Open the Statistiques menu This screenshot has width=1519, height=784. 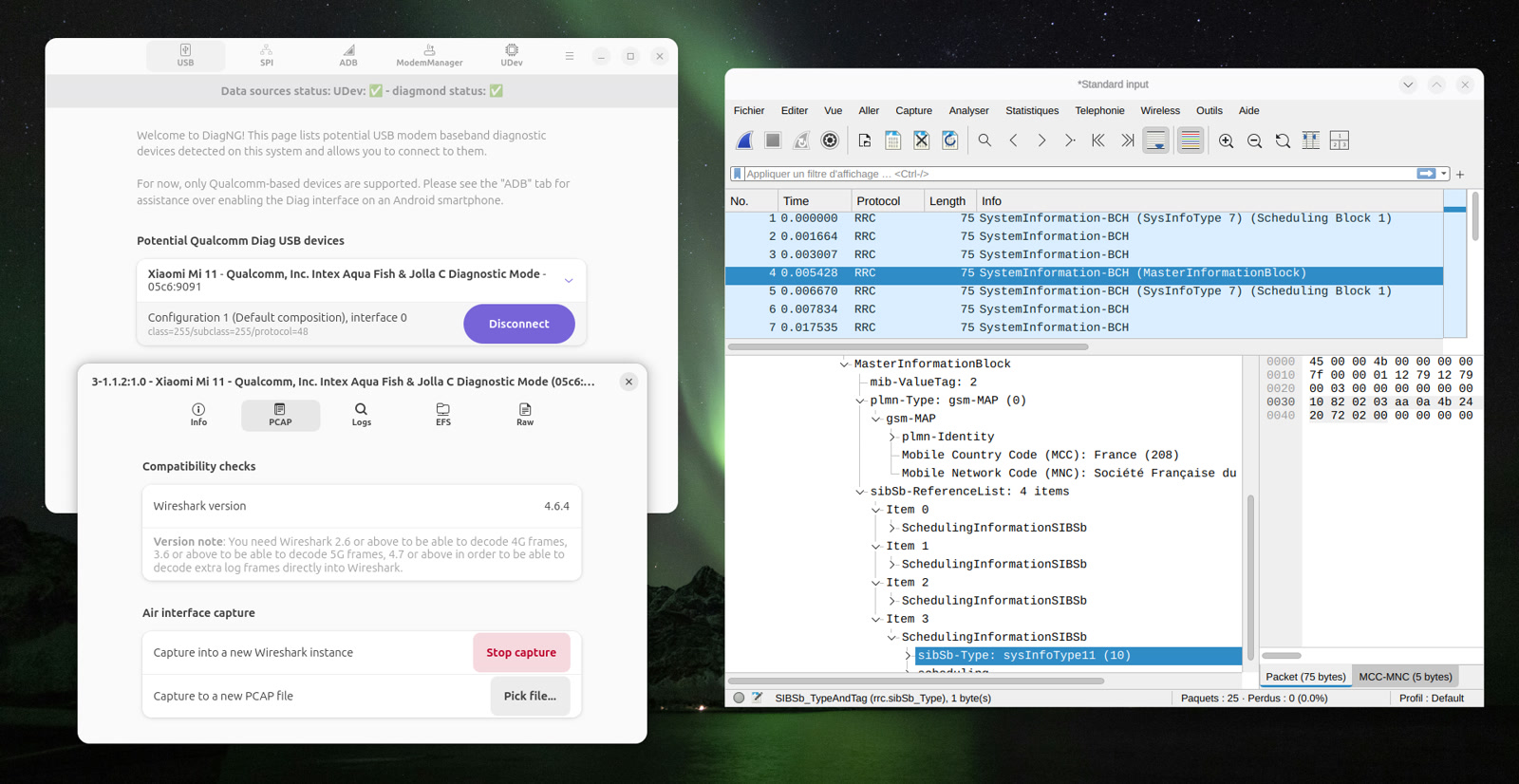[1032, 110]
